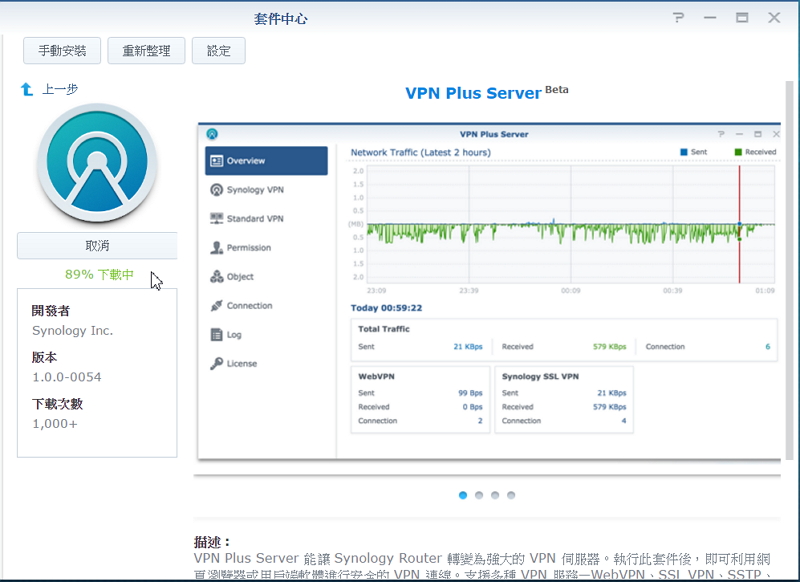Click the download count 1,000+
This screenshot has height=582, width=800.
coord(55,424)
